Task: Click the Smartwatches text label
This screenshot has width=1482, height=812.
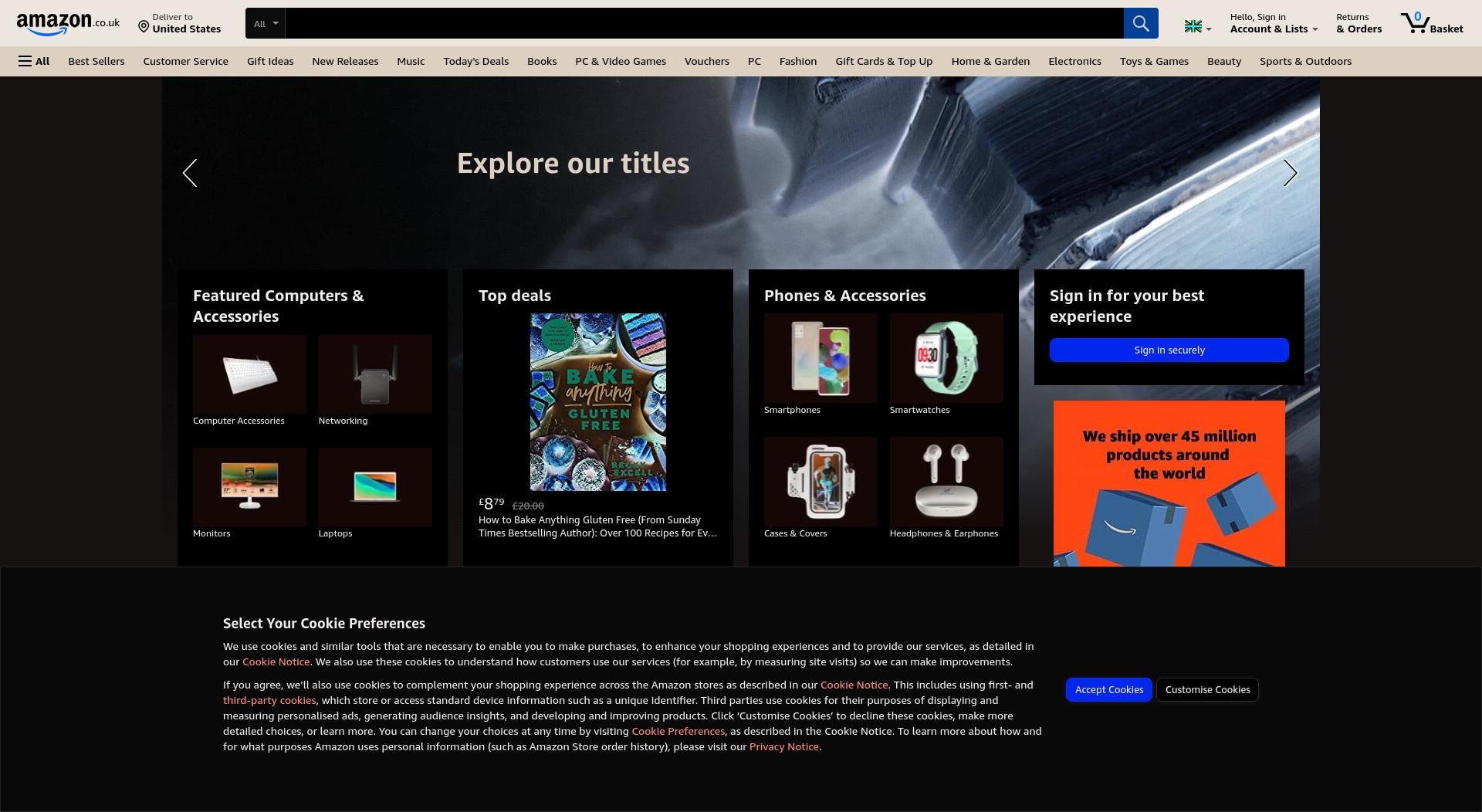Action: tap(919, 410)
